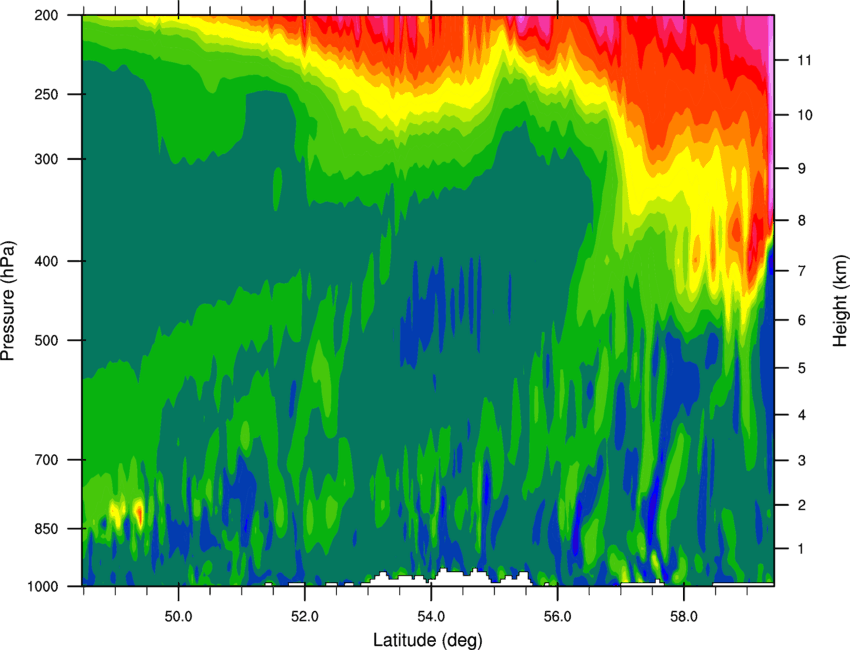Screen dimensions: 850x650
Task: Pick the 7 km height label
Action: click(x=802, y=271)
